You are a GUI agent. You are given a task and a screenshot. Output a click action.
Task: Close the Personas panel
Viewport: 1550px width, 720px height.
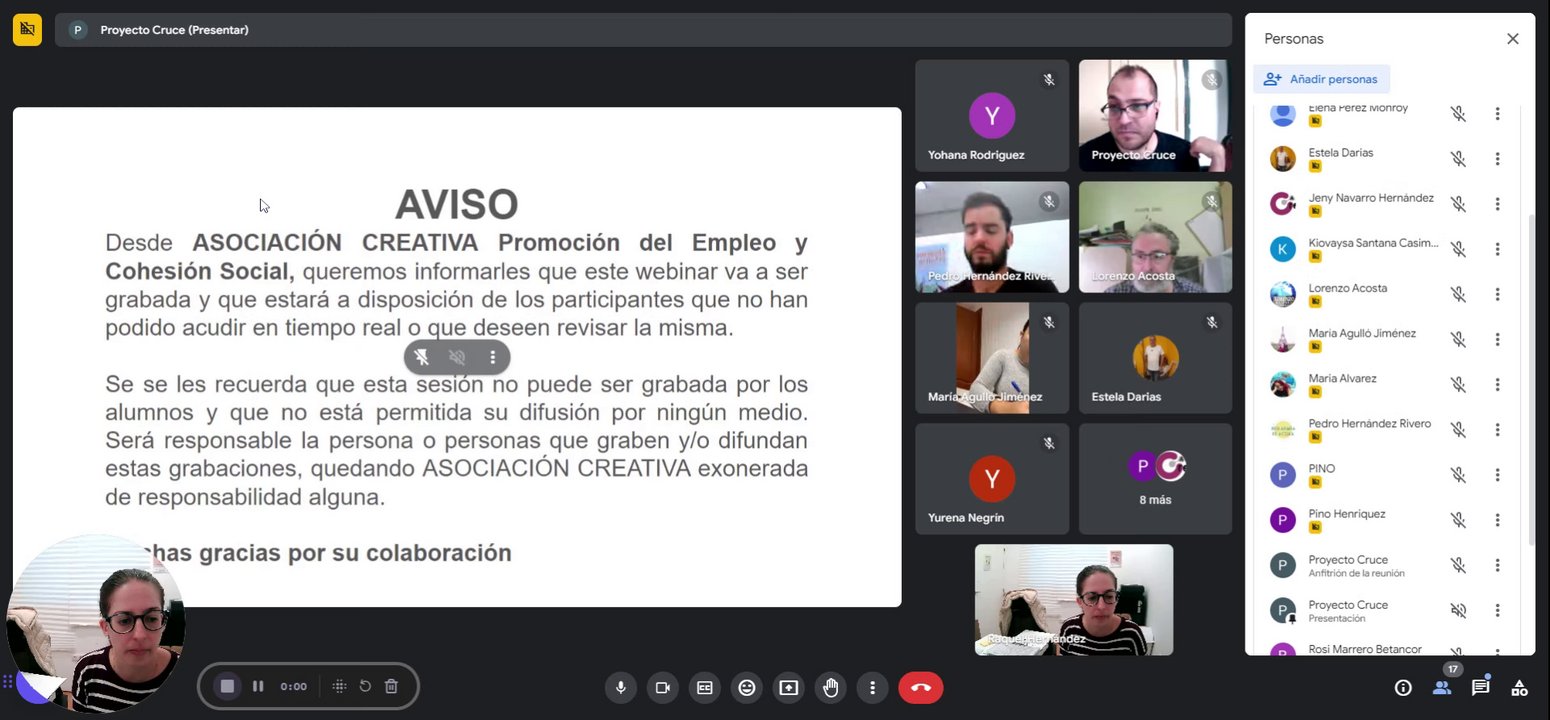tap(1513, 39)
